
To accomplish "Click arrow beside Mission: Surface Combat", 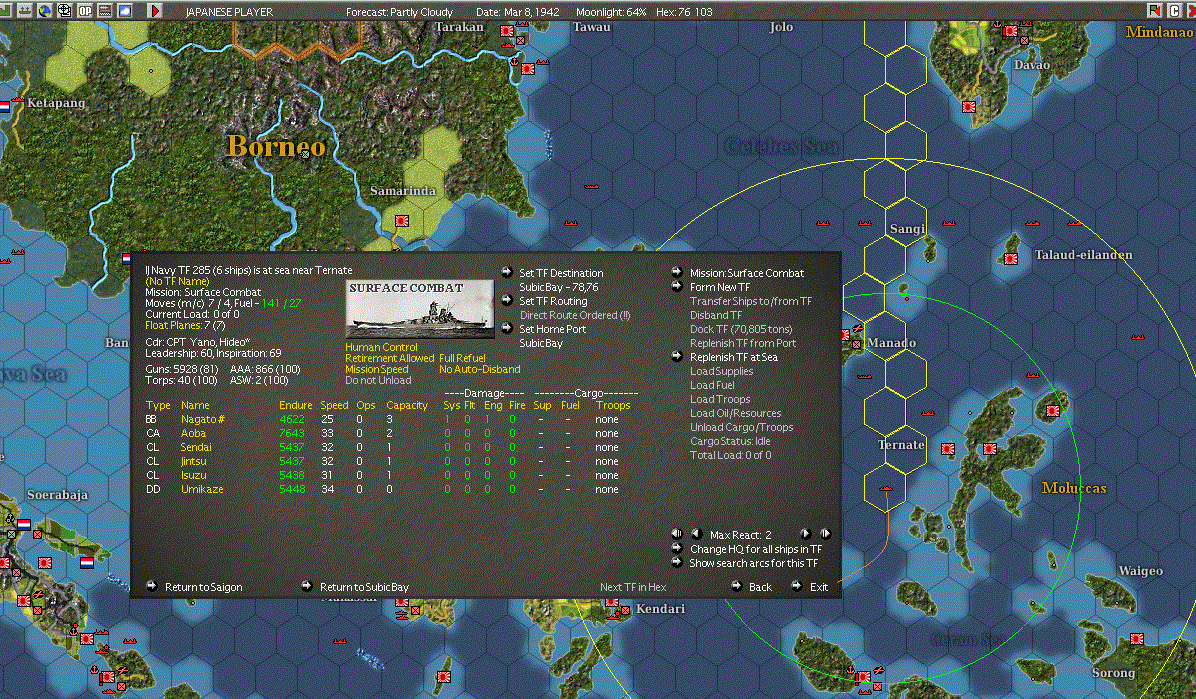I will click(677, 272).
